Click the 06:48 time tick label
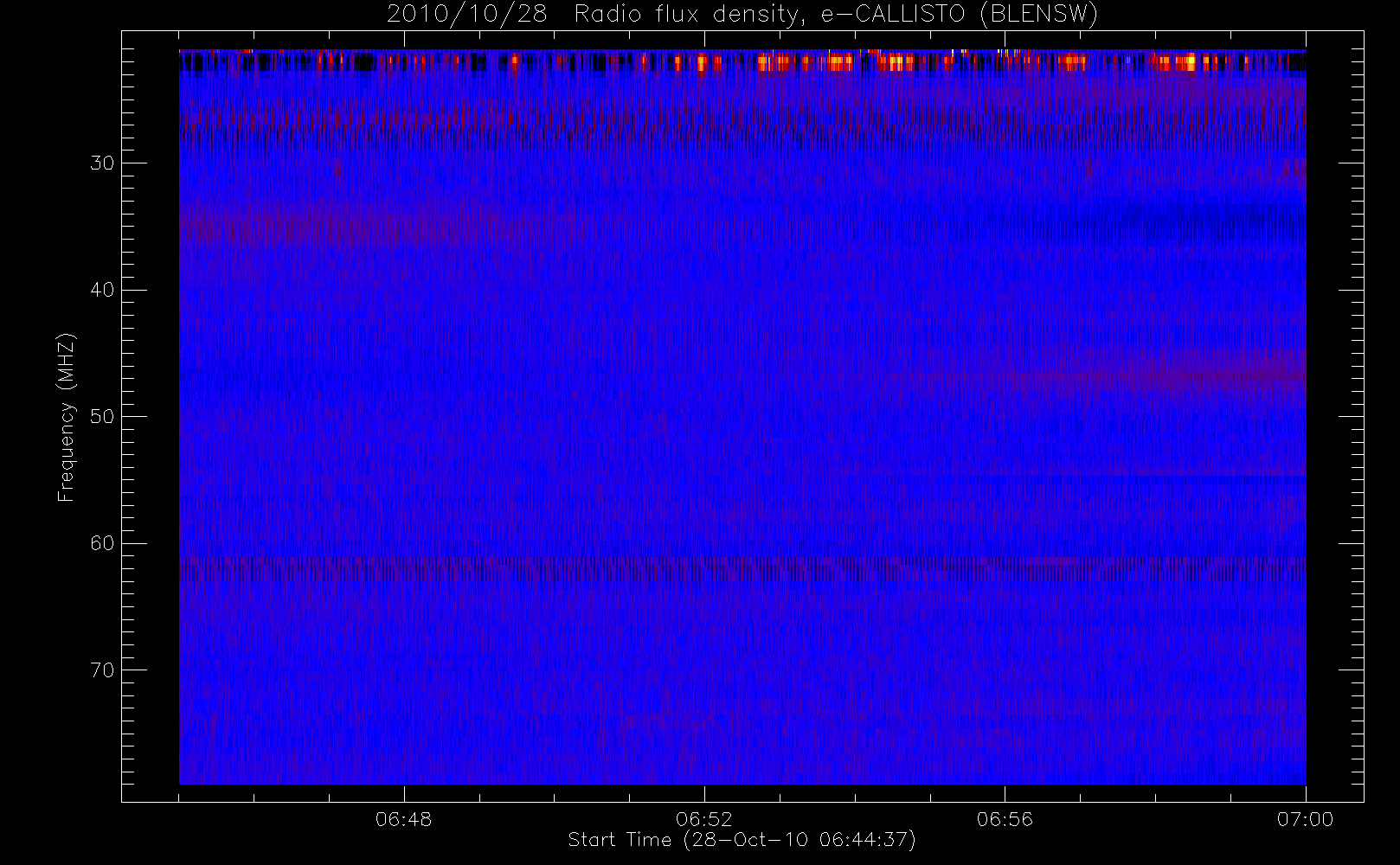The height and width of the screenshot is (865, 1400). click(x=404, y=819)
